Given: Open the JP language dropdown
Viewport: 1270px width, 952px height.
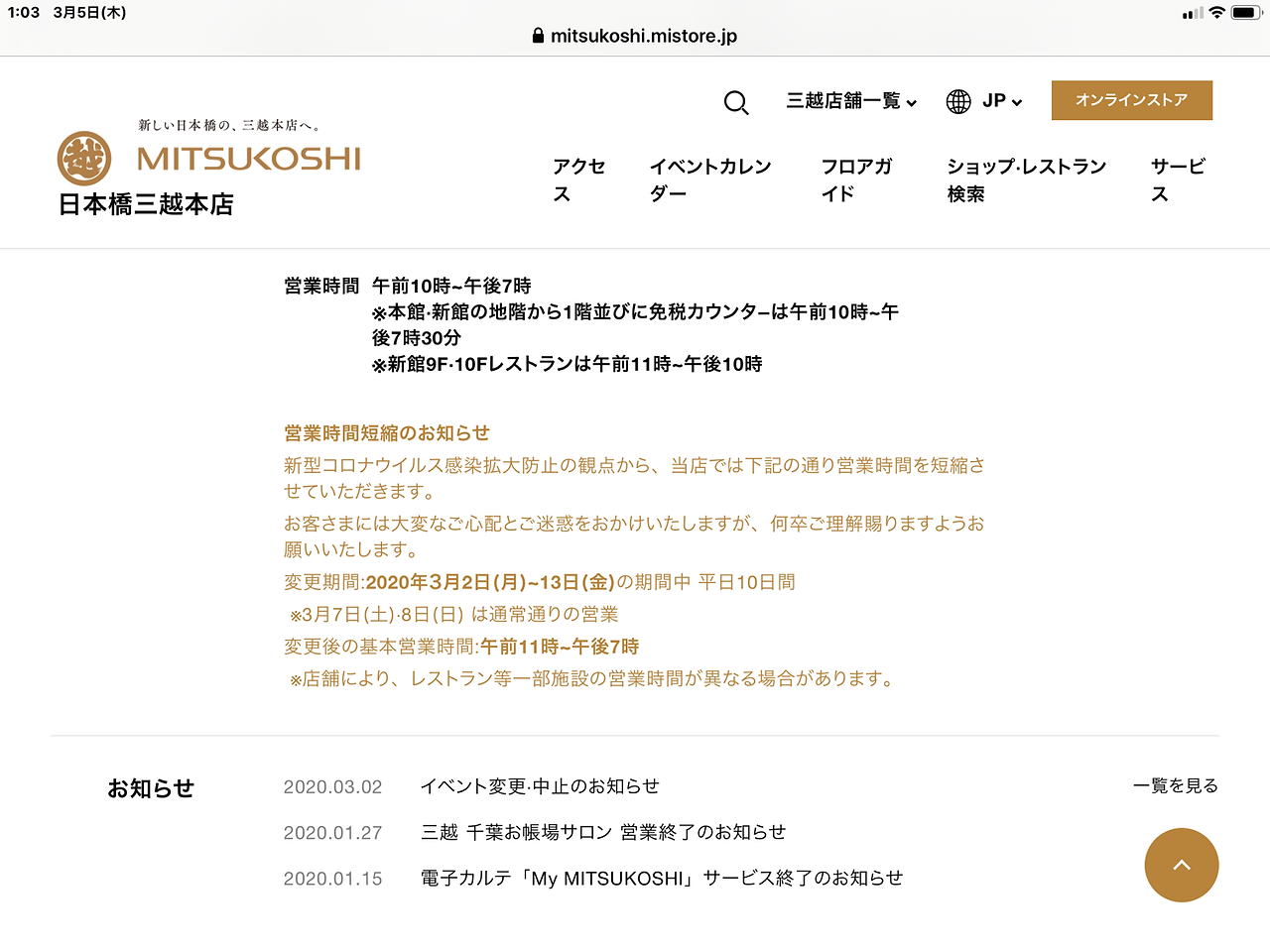Looking at the screenshot, I should 1002,101.
